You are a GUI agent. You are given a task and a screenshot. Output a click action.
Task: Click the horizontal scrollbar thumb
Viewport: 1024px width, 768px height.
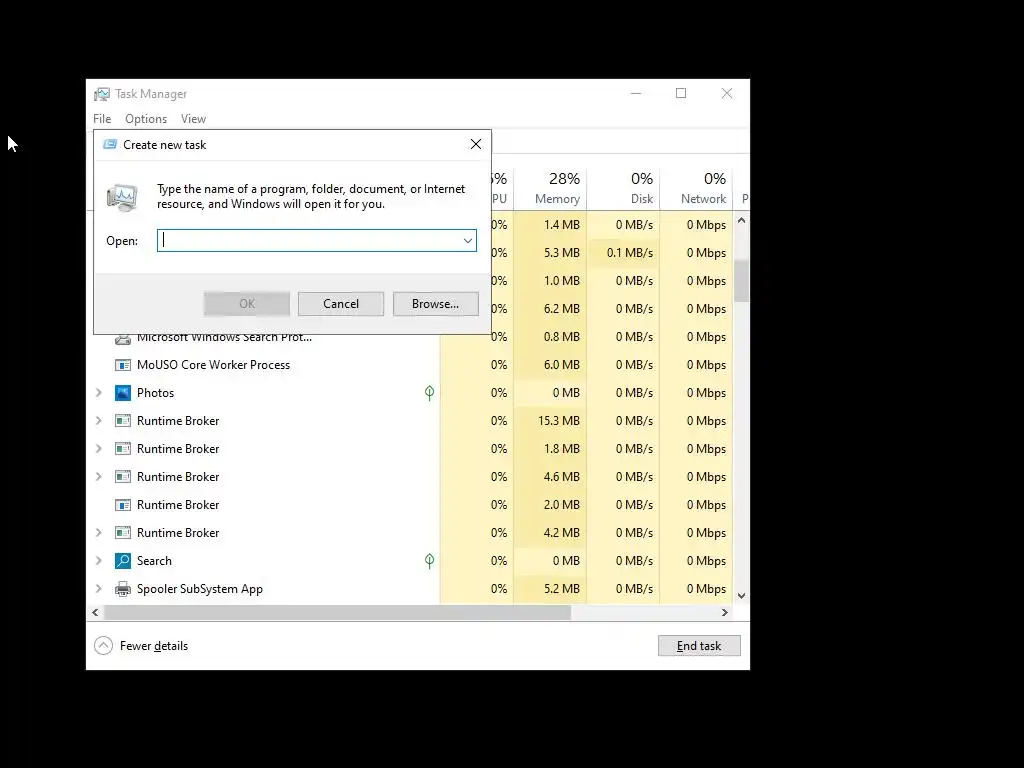click(x=338, y=613)
